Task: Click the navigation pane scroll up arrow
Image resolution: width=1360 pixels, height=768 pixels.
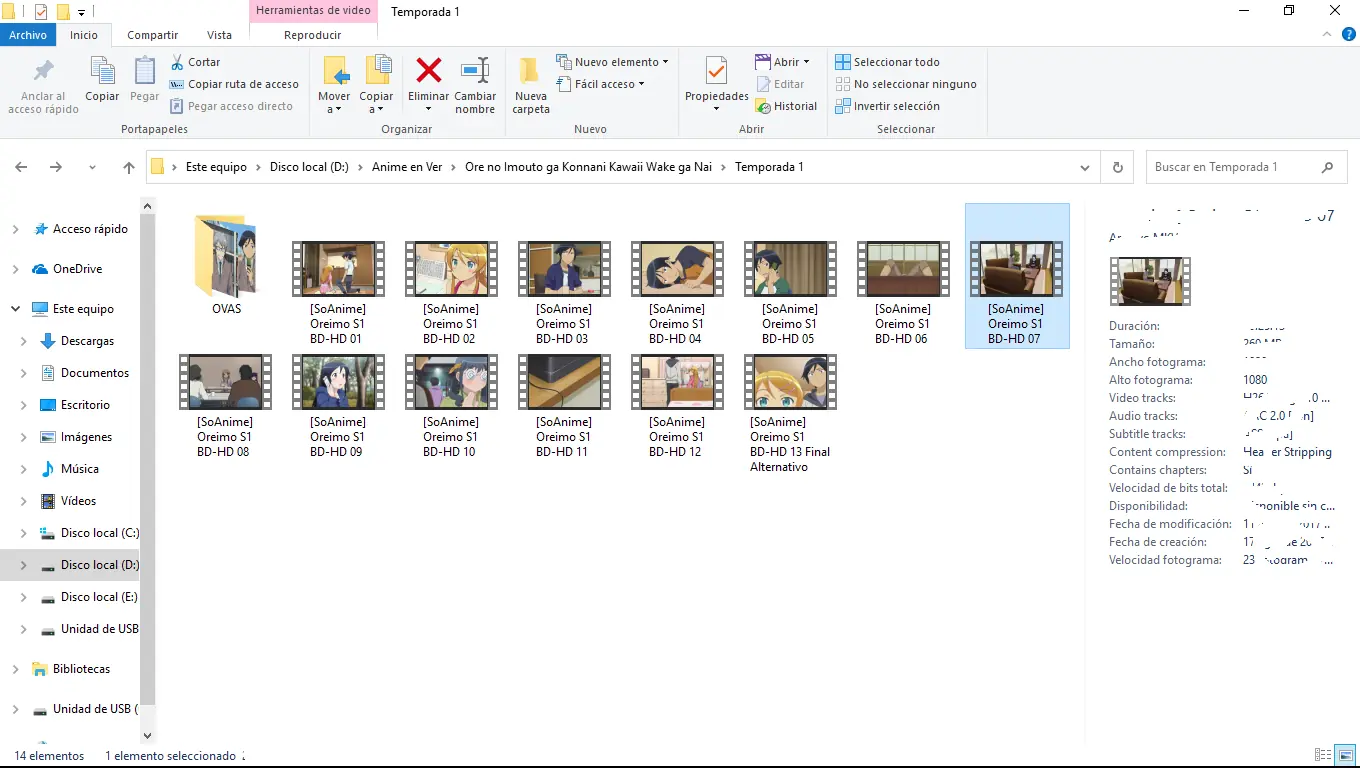Action: [x=147, y=207]
